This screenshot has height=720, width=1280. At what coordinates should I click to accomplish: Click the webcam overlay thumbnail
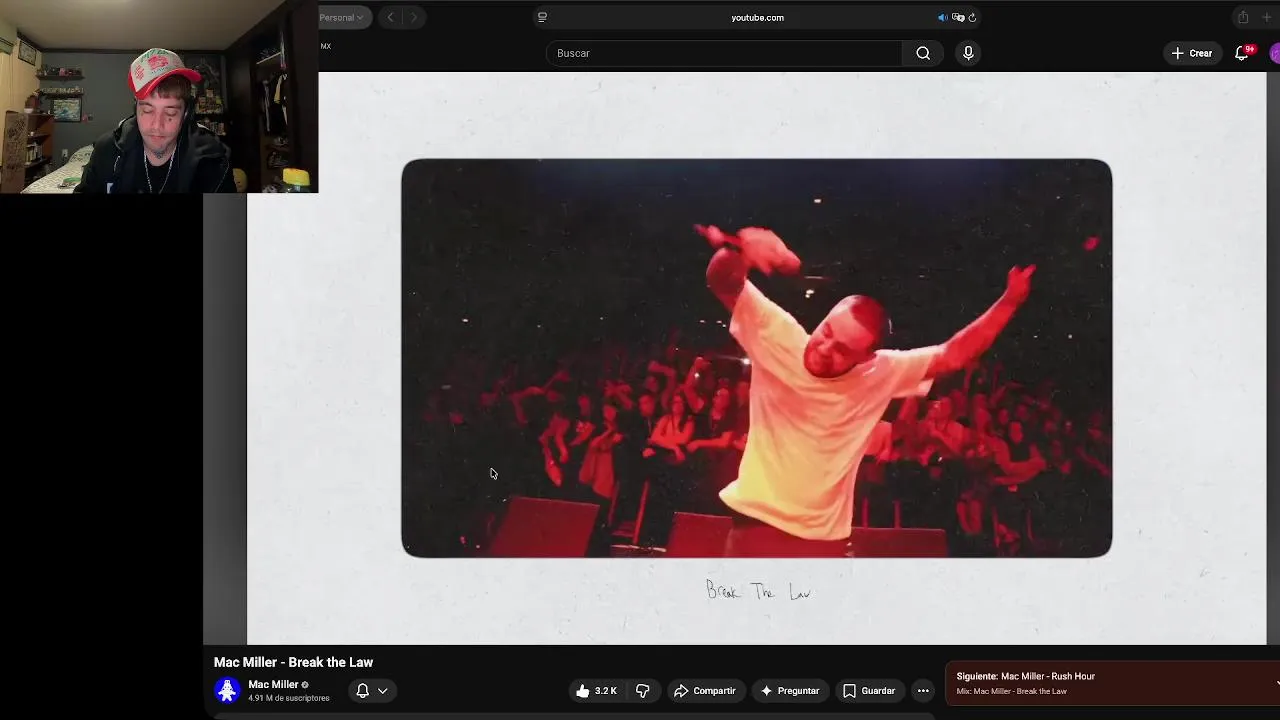pos(159,96)
